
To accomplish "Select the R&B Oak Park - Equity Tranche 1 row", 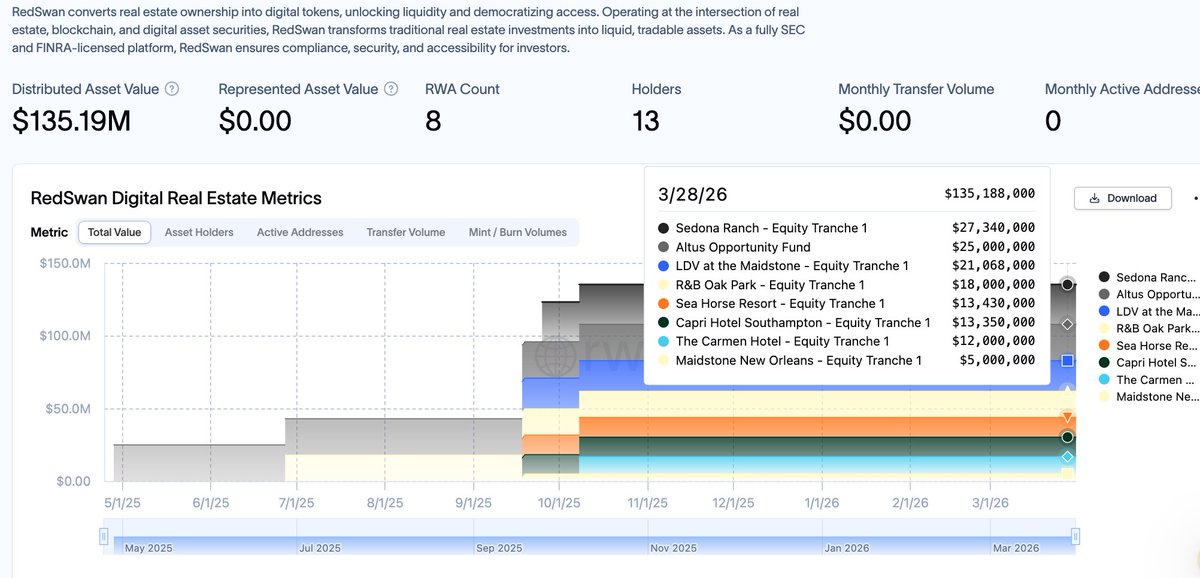I will (847, 285).
